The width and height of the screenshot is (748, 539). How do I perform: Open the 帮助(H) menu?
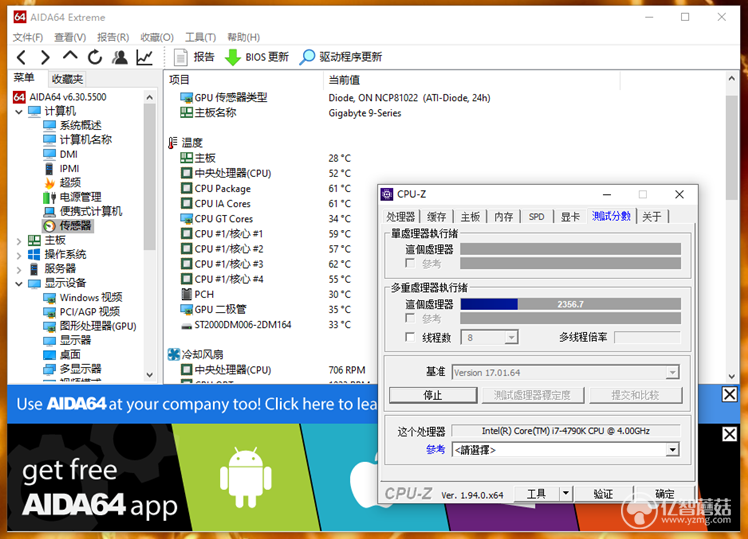tap(243, 37)
